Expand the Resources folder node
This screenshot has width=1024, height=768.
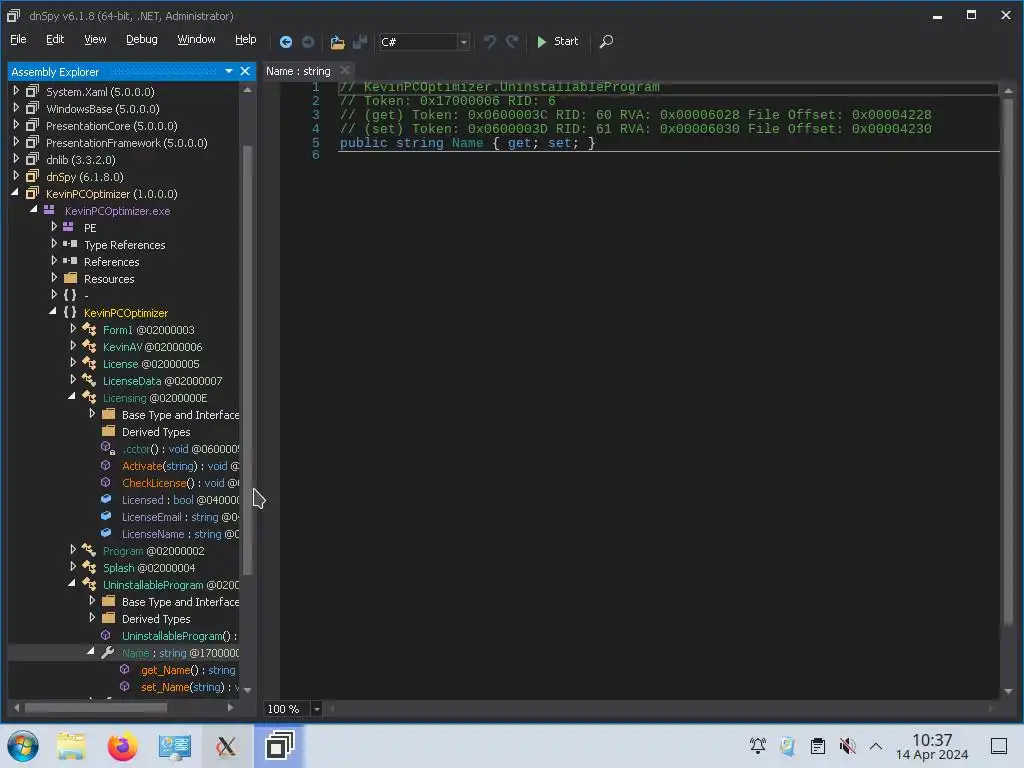point(54,278)
